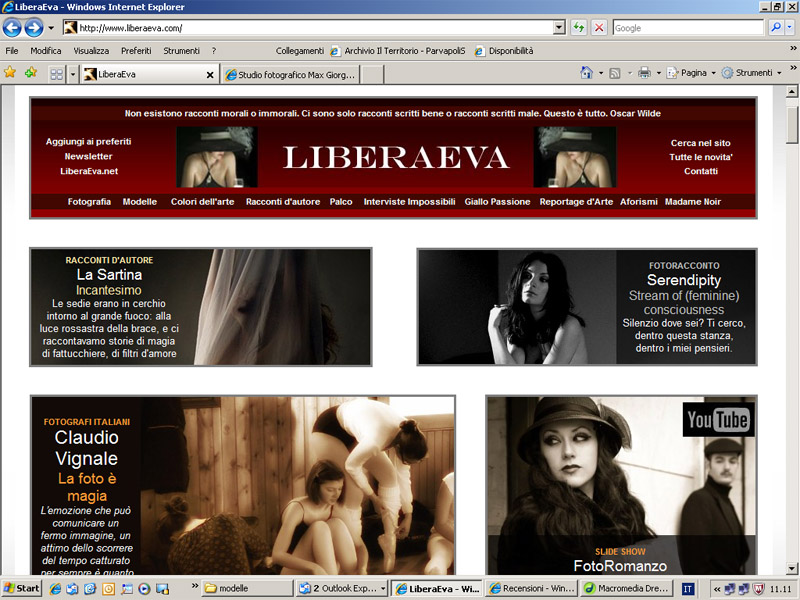Switch to Macromedia Dre... taskbar window
The width and height of the screenshot is (800, 600).
[626, 588]
